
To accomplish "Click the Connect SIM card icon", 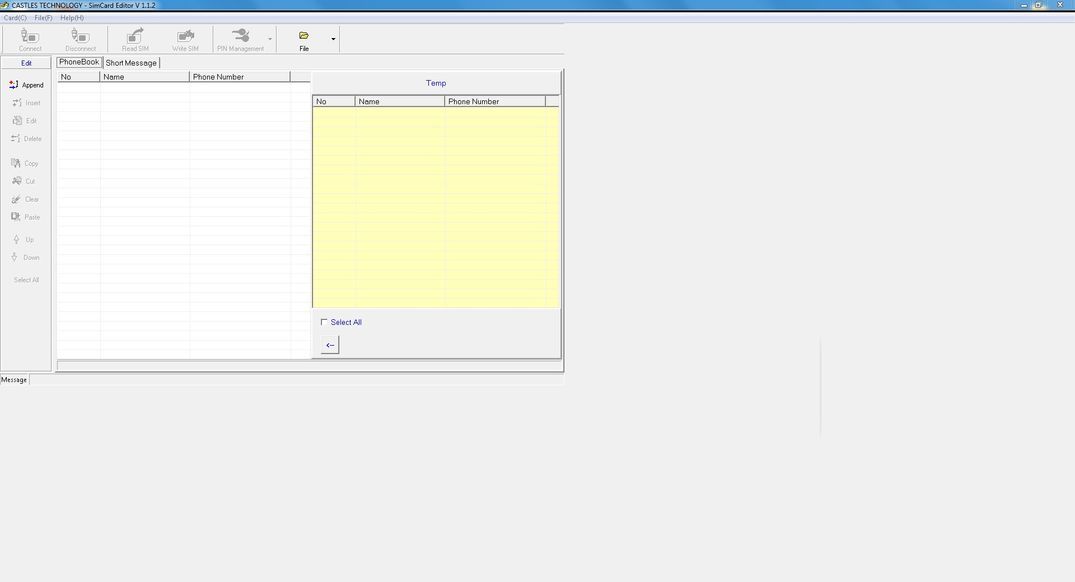I will (x=29, y=38).
